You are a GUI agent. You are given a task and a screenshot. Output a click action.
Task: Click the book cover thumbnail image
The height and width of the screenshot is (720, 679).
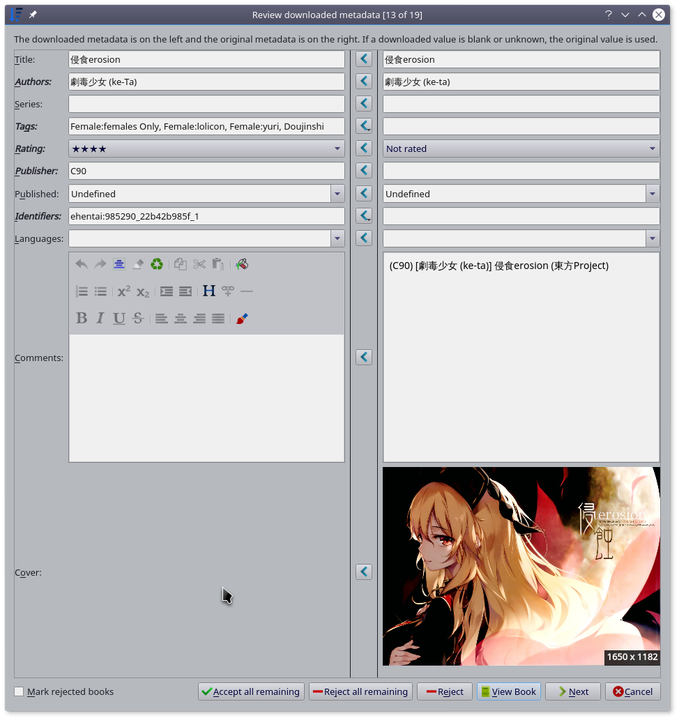[521, 566]
